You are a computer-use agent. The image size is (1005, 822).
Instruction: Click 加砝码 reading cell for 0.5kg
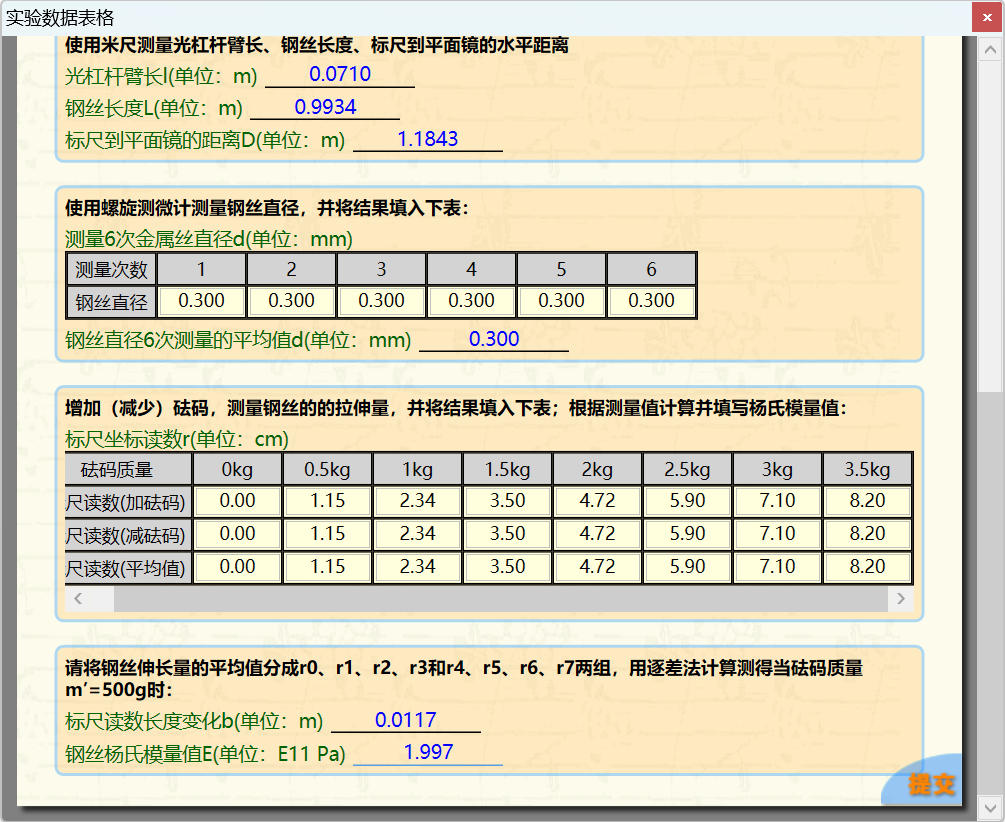(328, 501)
